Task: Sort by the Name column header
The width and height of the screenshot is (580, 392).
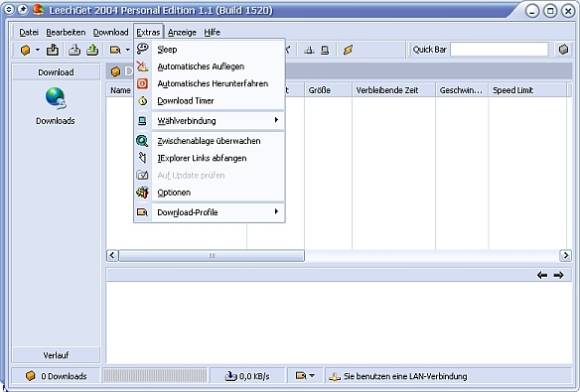Action: pos(120,90)
